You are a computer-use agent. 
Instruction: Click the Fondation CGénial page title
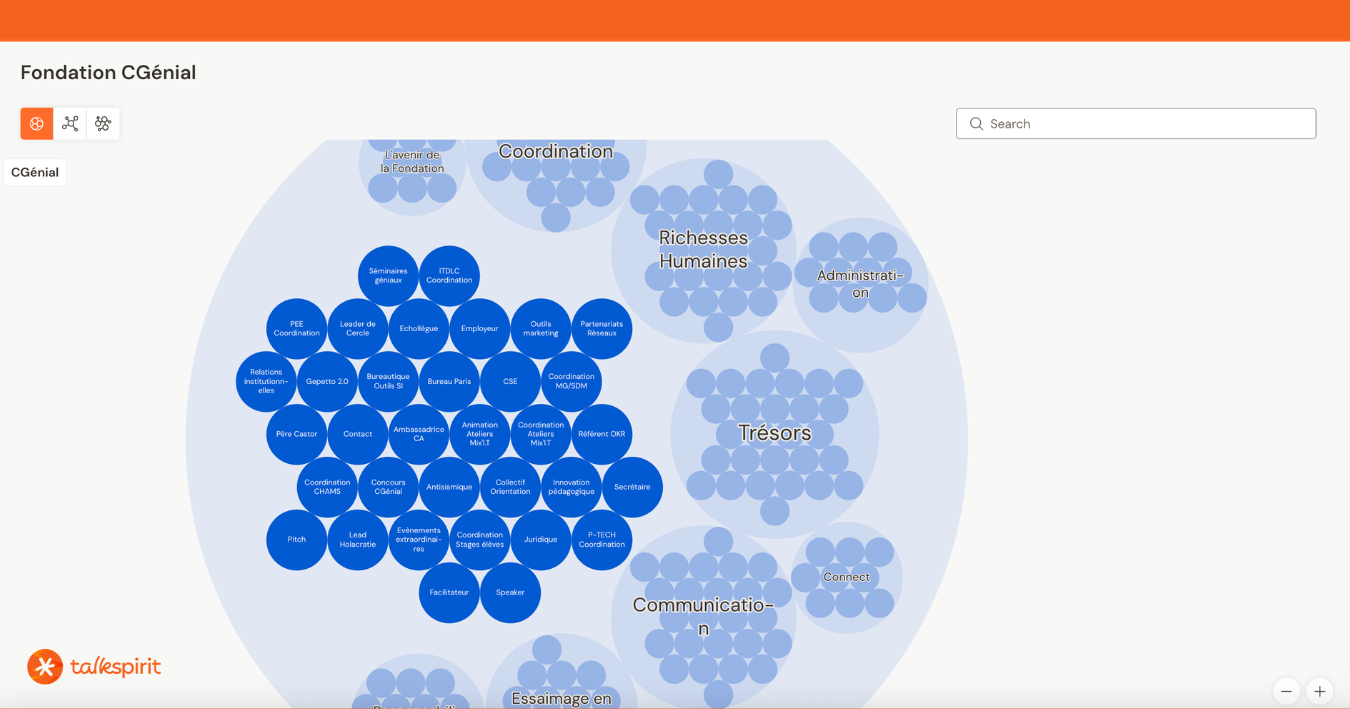pyautogui.click(x=108, y=72)
